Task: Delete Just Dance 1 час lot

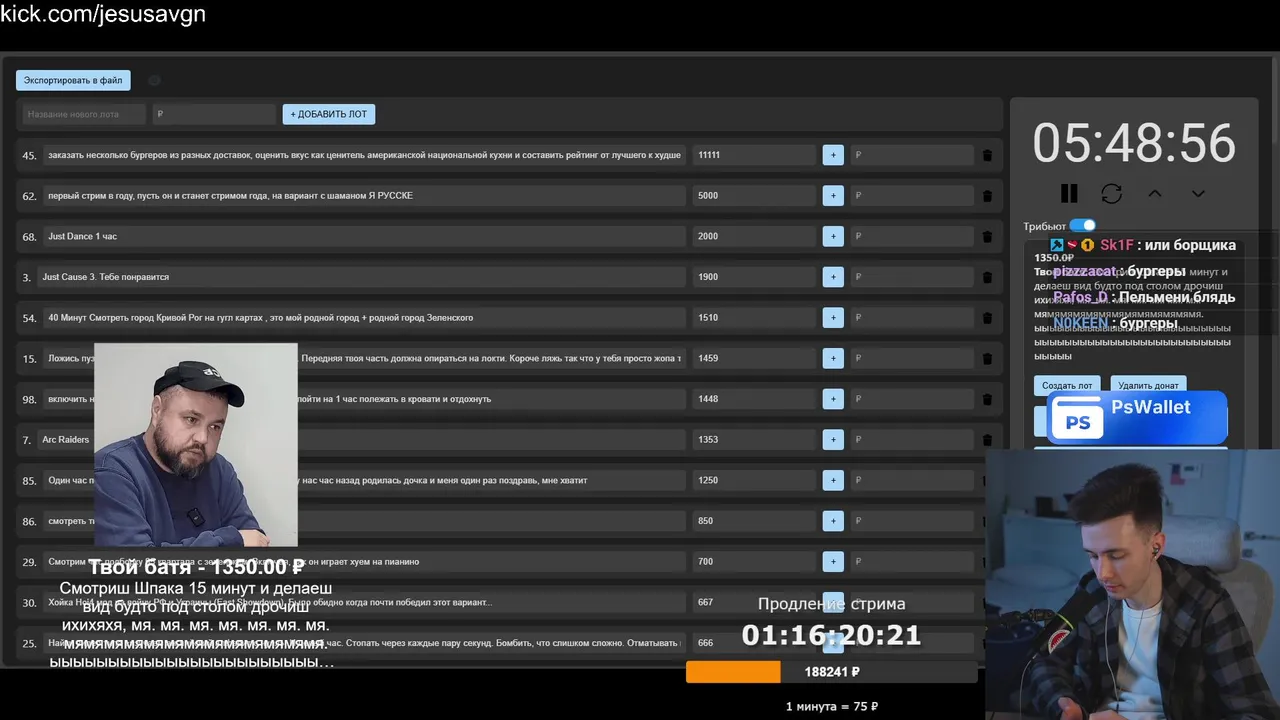Action: tap(987, 236)
